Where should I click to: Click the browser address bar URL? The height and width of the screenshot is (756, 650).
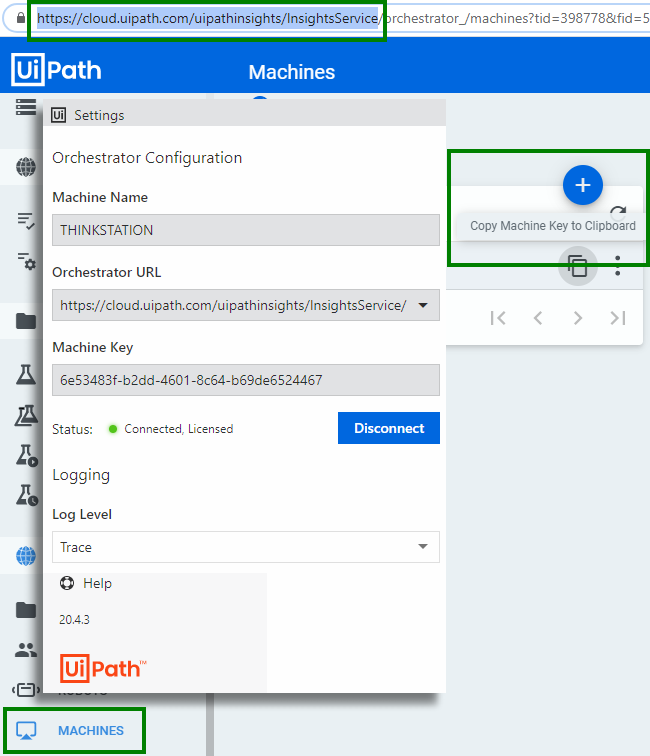tap(300, 18)
